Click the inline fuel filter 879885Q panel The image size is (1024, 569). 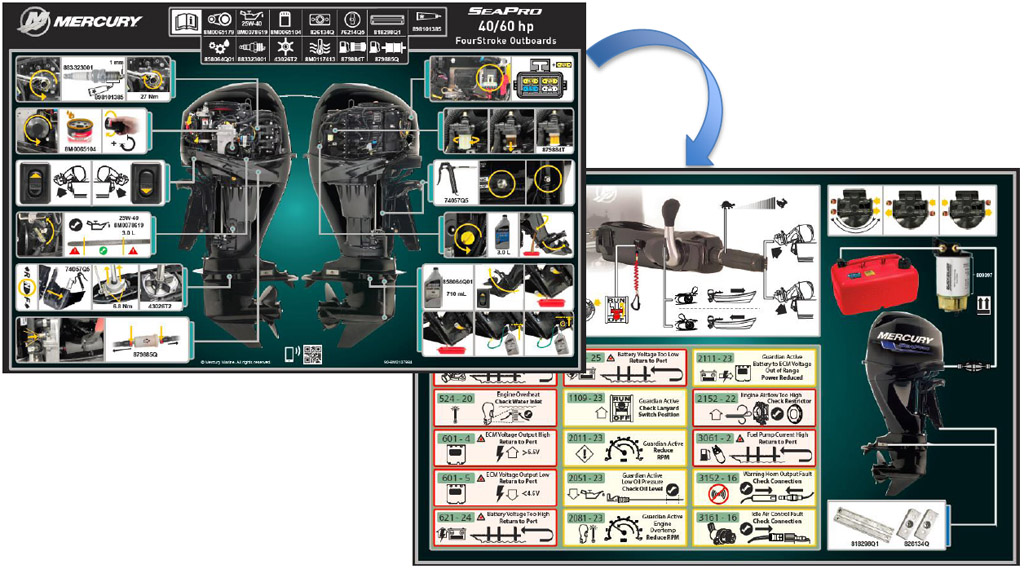coord(103,339)
